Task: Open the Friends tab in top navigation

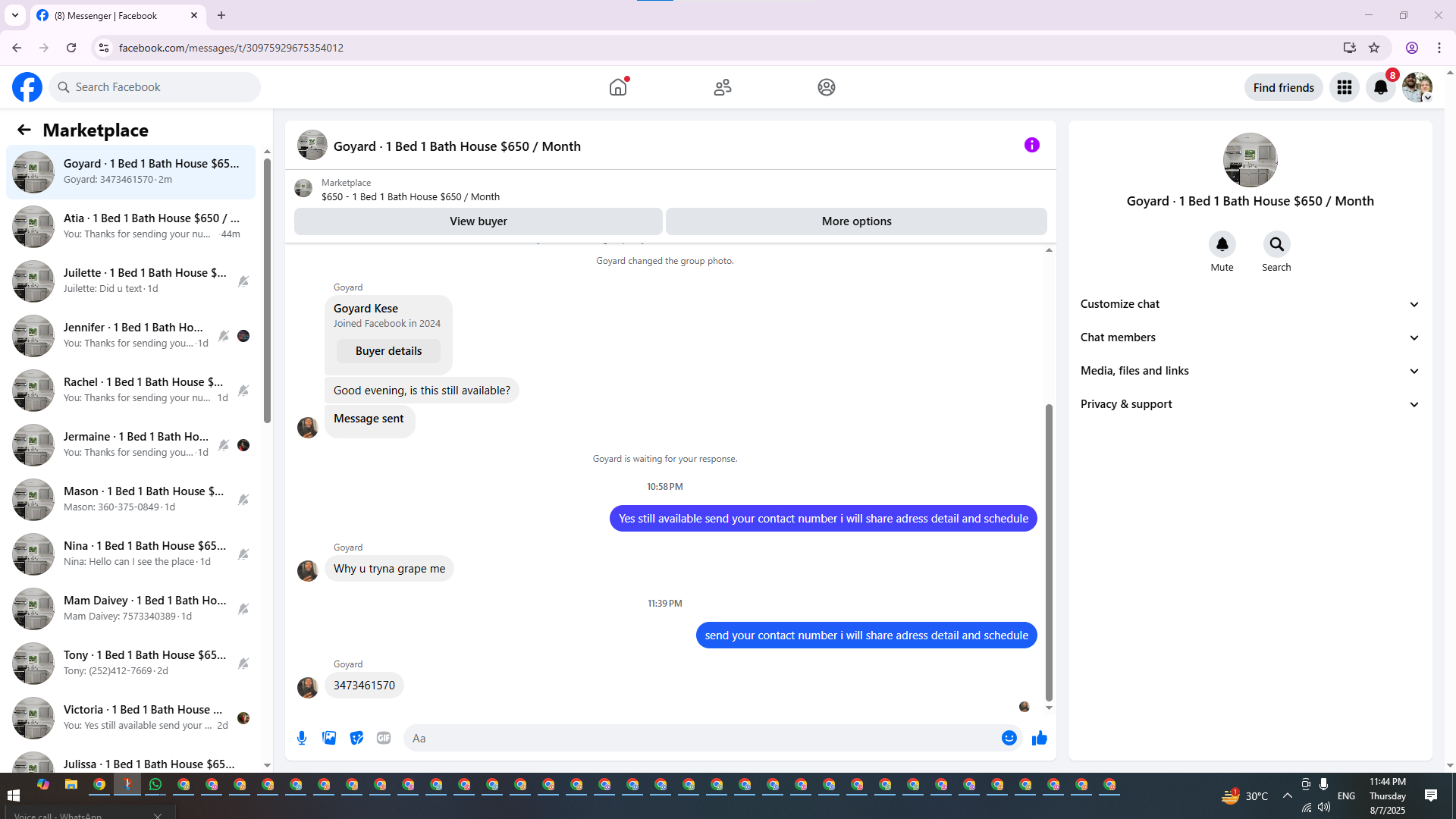Action: [722, 87]
